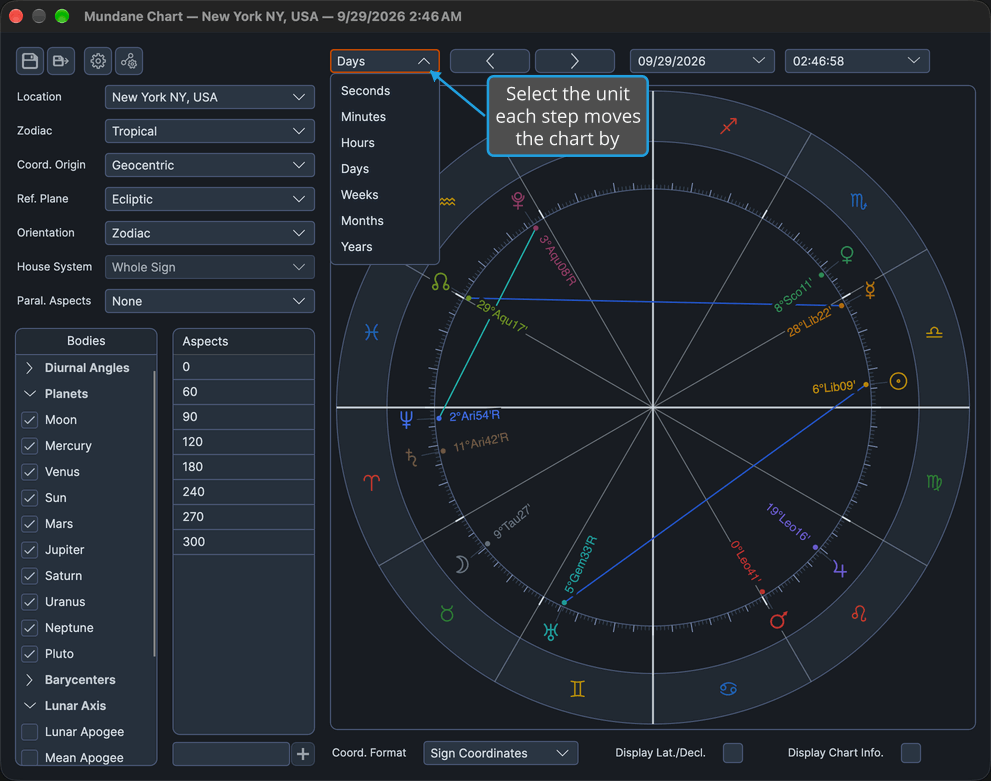
Task: Expand the Diurnal Angles group
Action: (x=29, y=368)
